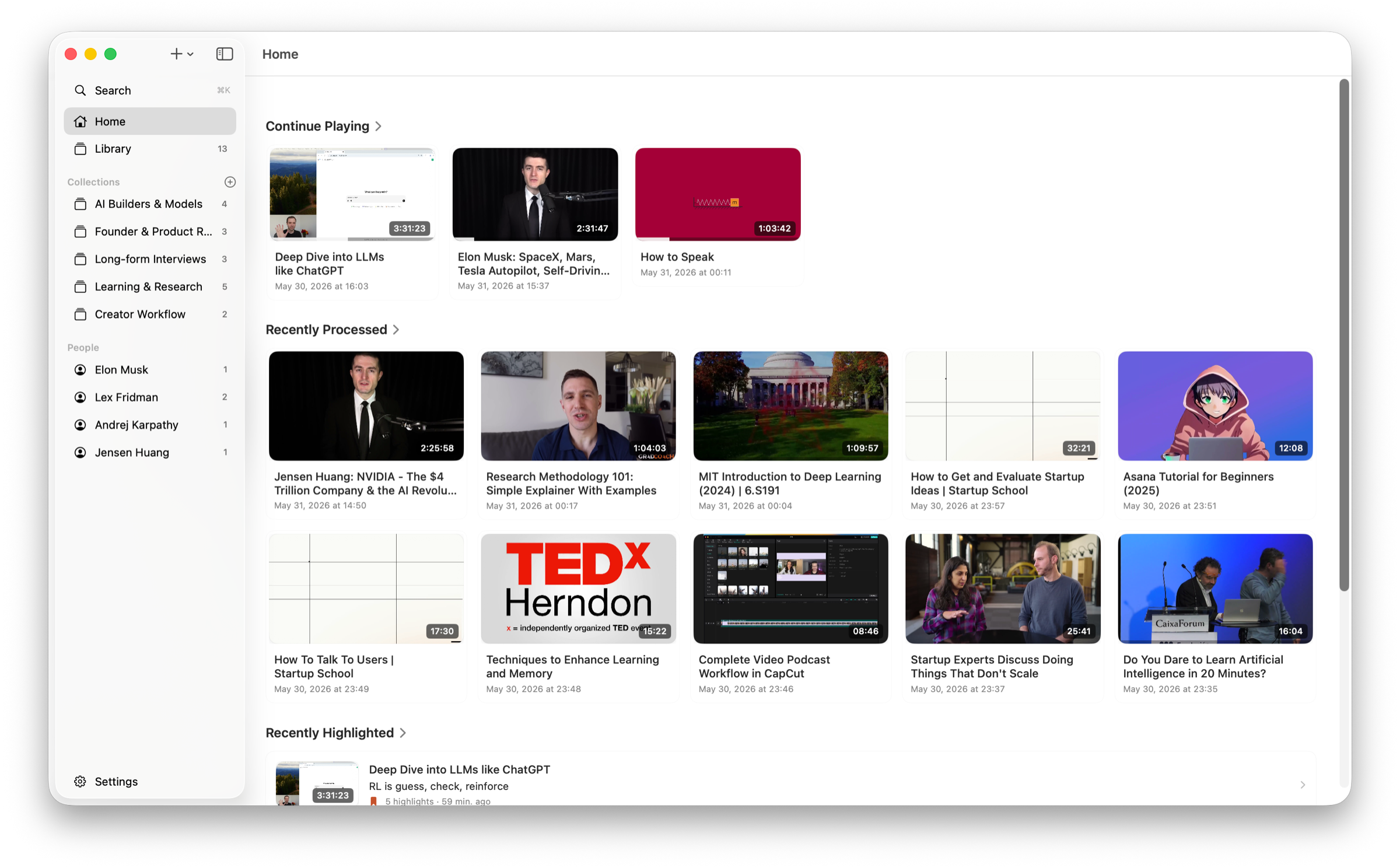The width and height of the screenshot is (1400, 868).
Task: Resume How to Speak video thumbnail
Action: pyautogui.click(x=717, y=194)
